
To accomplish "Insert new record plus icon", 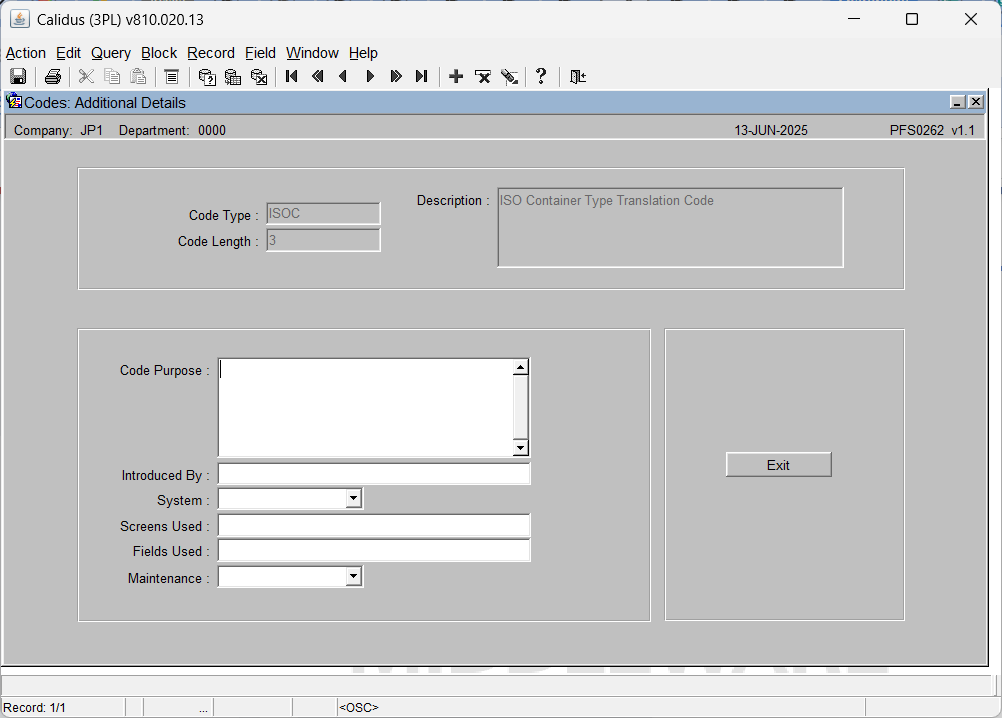I will tap(456, 77).
